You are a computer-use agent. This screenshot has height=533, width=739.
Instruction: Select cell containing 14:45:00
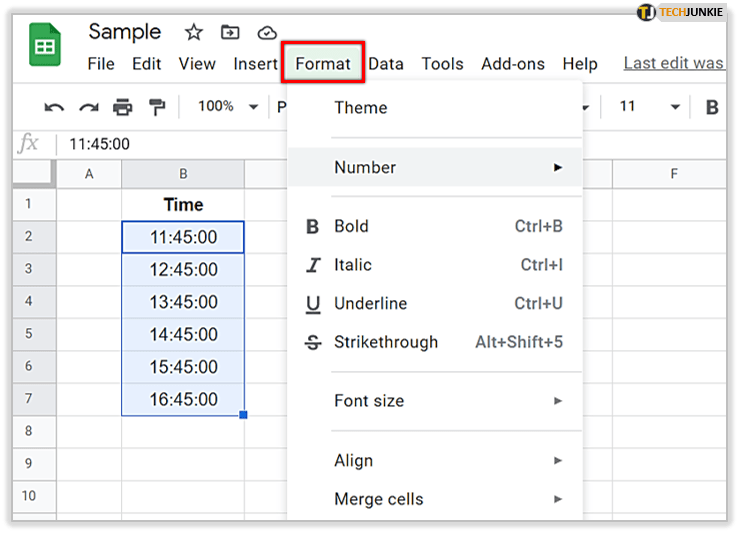tap(183, 335)
